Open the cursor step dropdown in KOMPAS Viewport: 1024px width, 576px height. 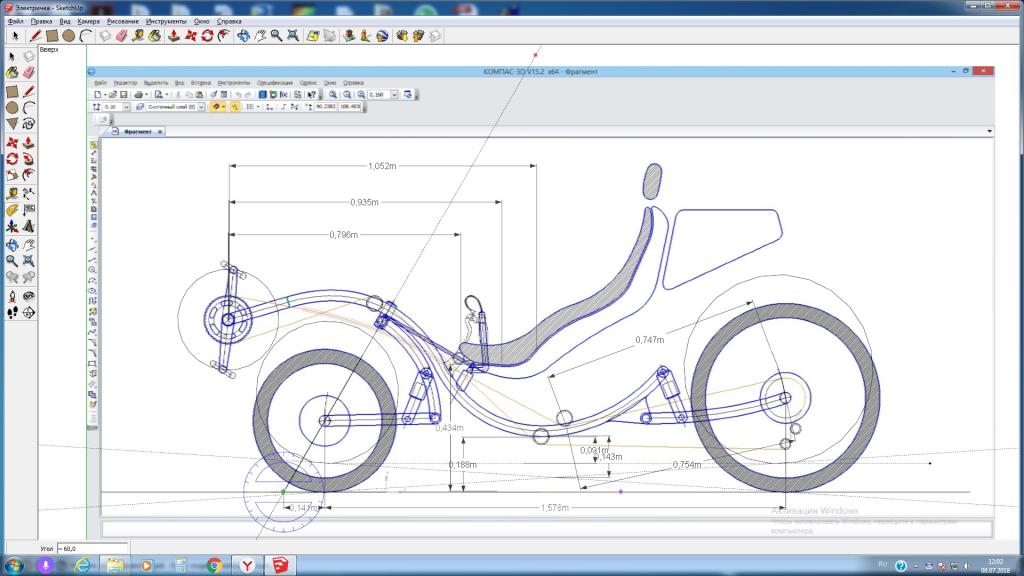(127, 106)
